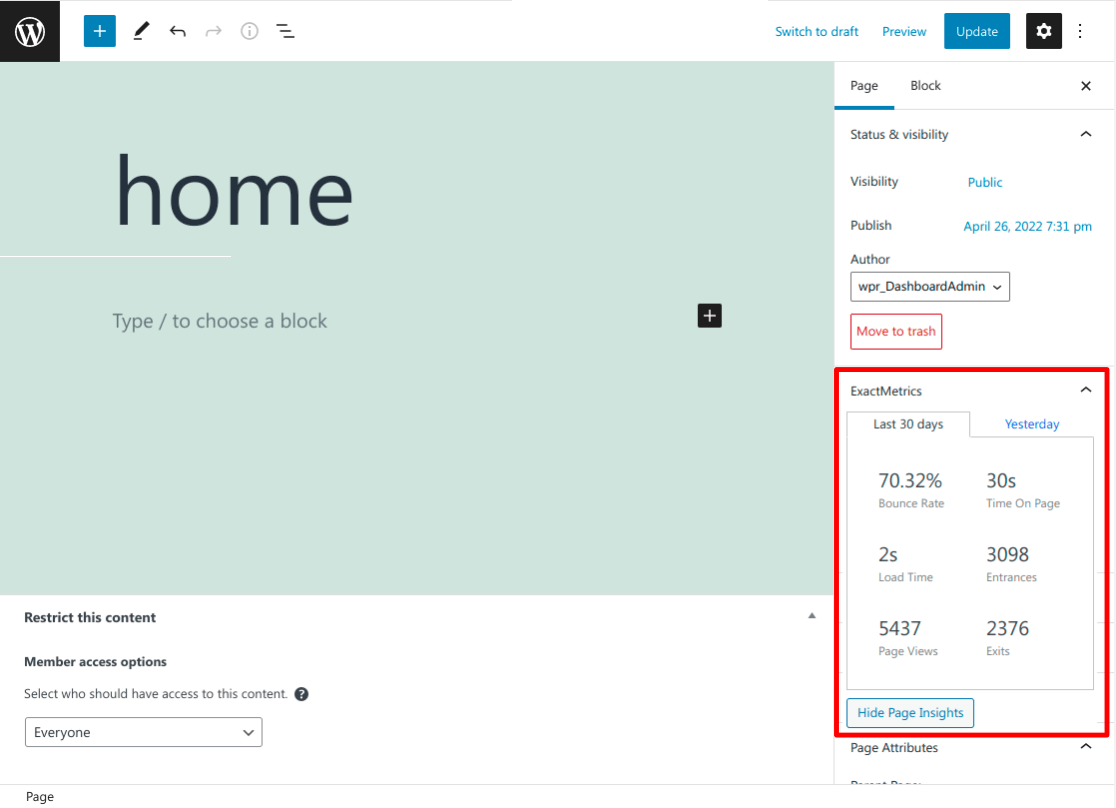Collapse the Page Attributes section
1116x808 pixels.
pyautogui.click(x=1085, y=746)
